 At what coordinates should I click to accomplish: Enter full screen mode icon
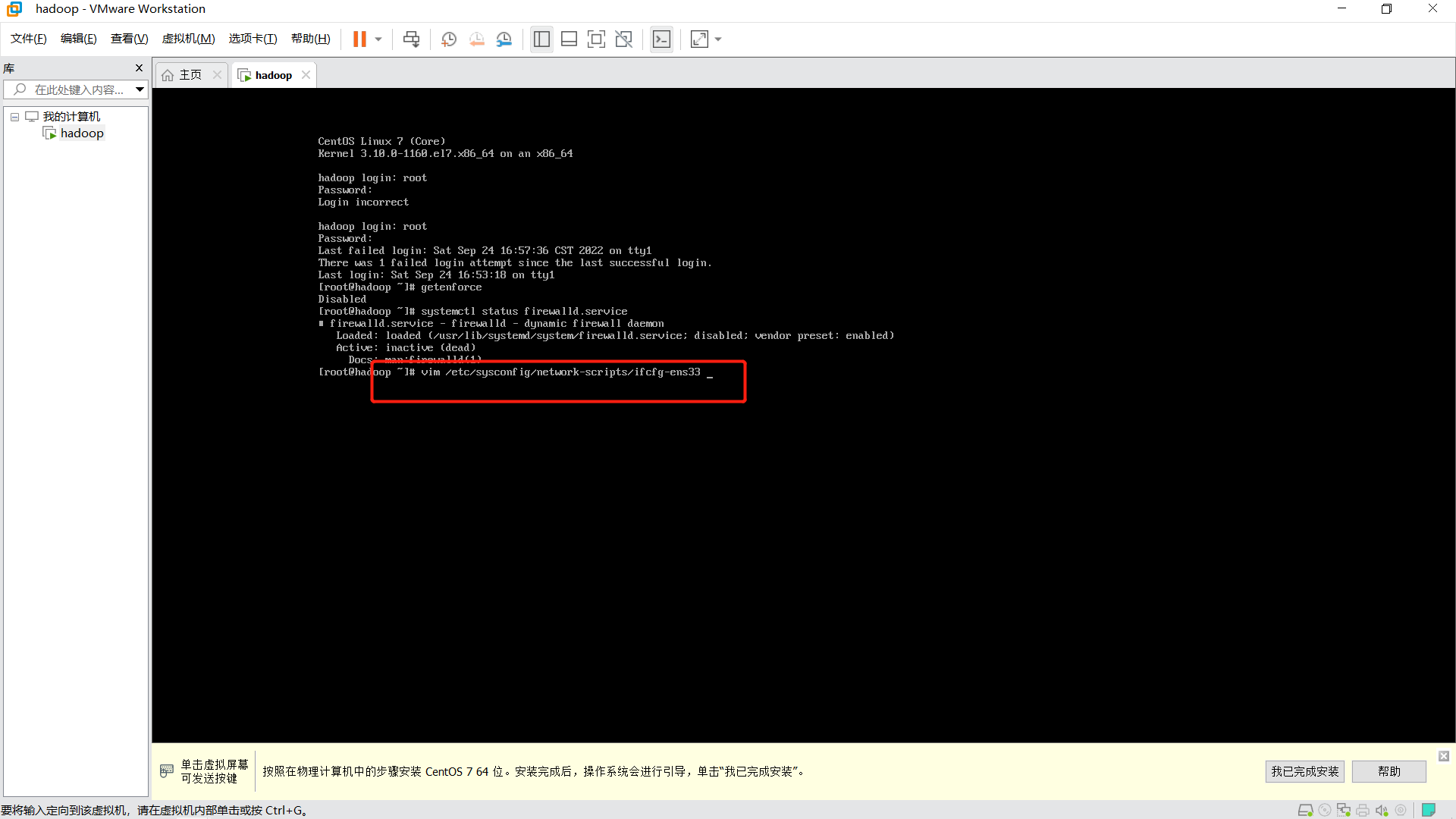click(596, 39)
